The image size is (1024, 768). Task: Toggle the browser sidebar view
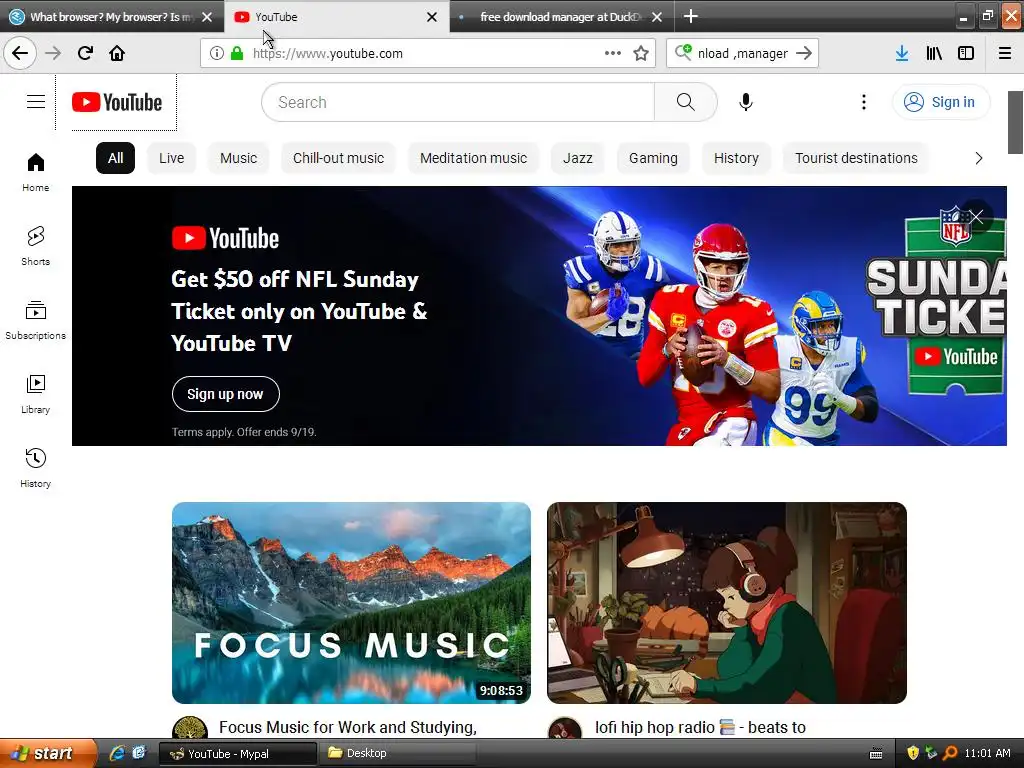(x=966, y=53)
